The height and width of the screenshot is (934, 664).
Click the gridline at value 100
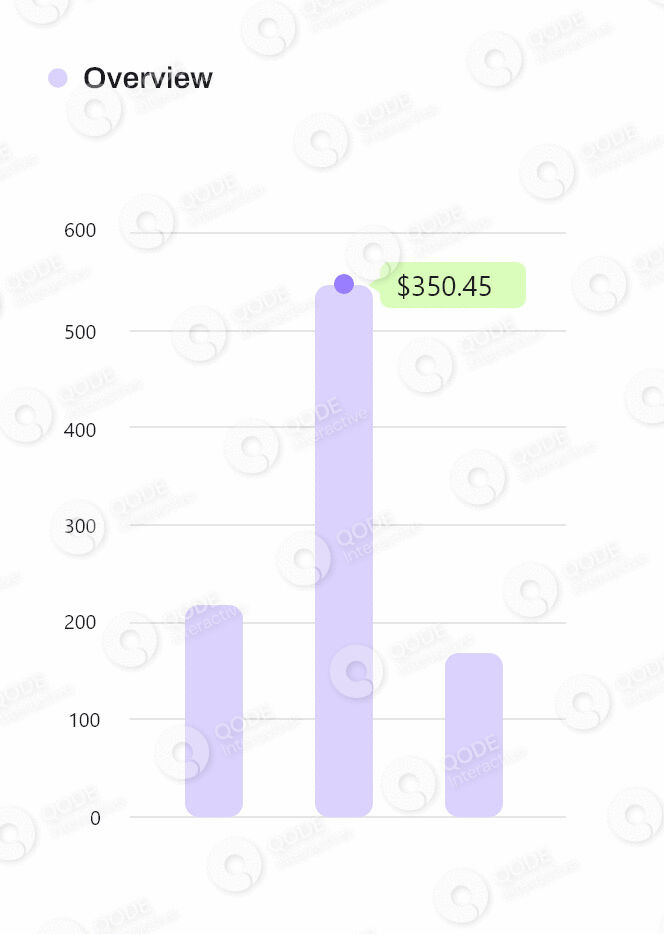point(280,719)
